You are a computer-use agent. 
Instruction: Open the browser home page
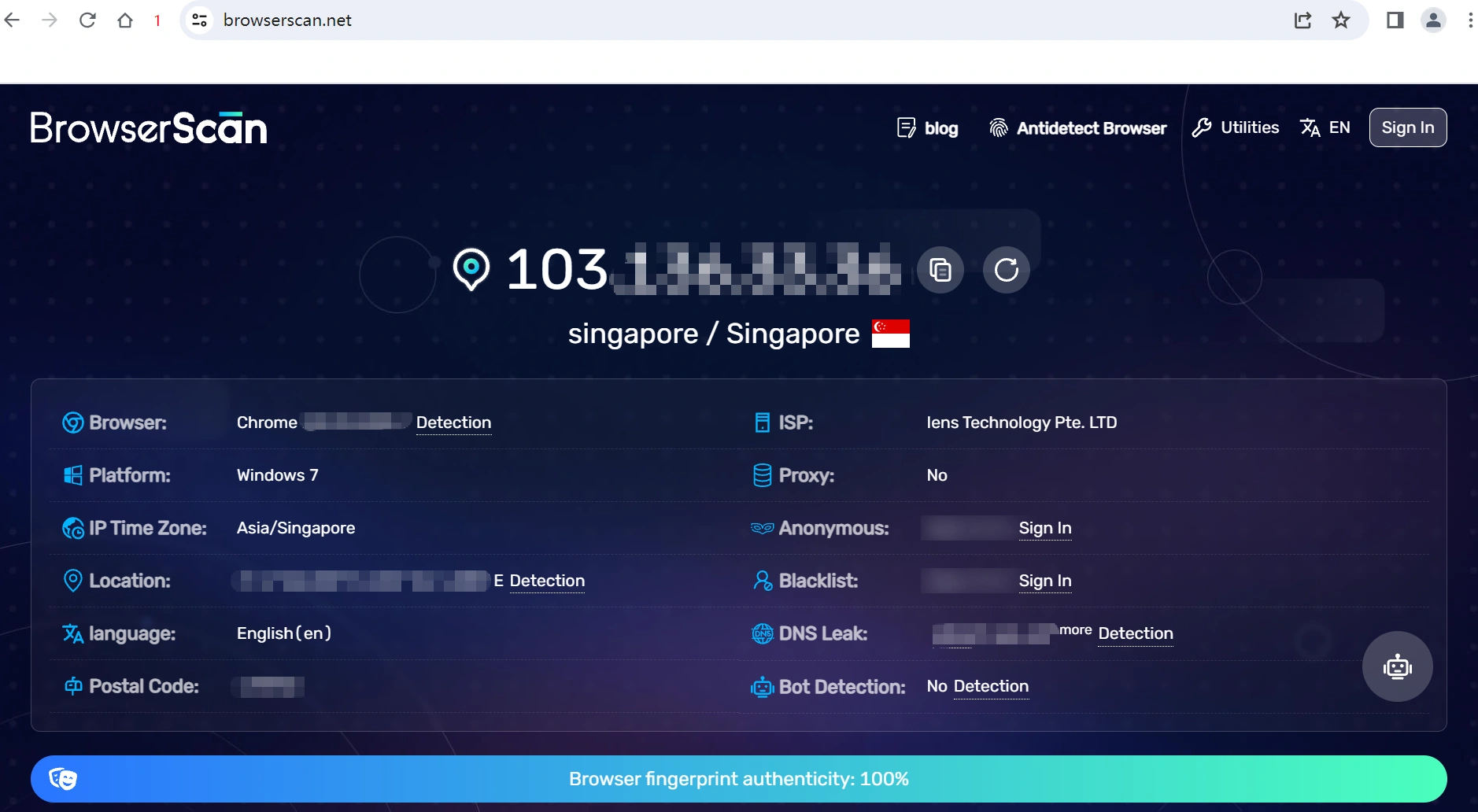tap(125, 20)
